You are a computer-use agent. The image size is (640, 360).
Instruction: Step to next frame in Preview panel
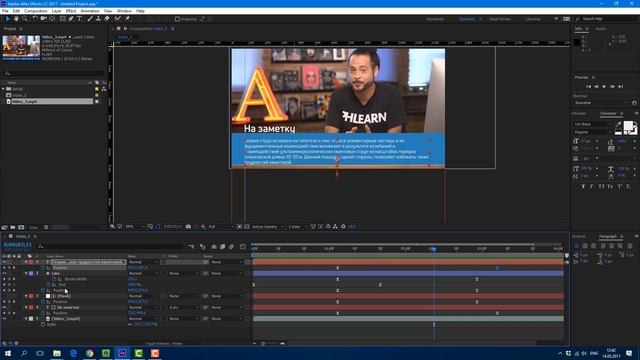tap(612, 87)
